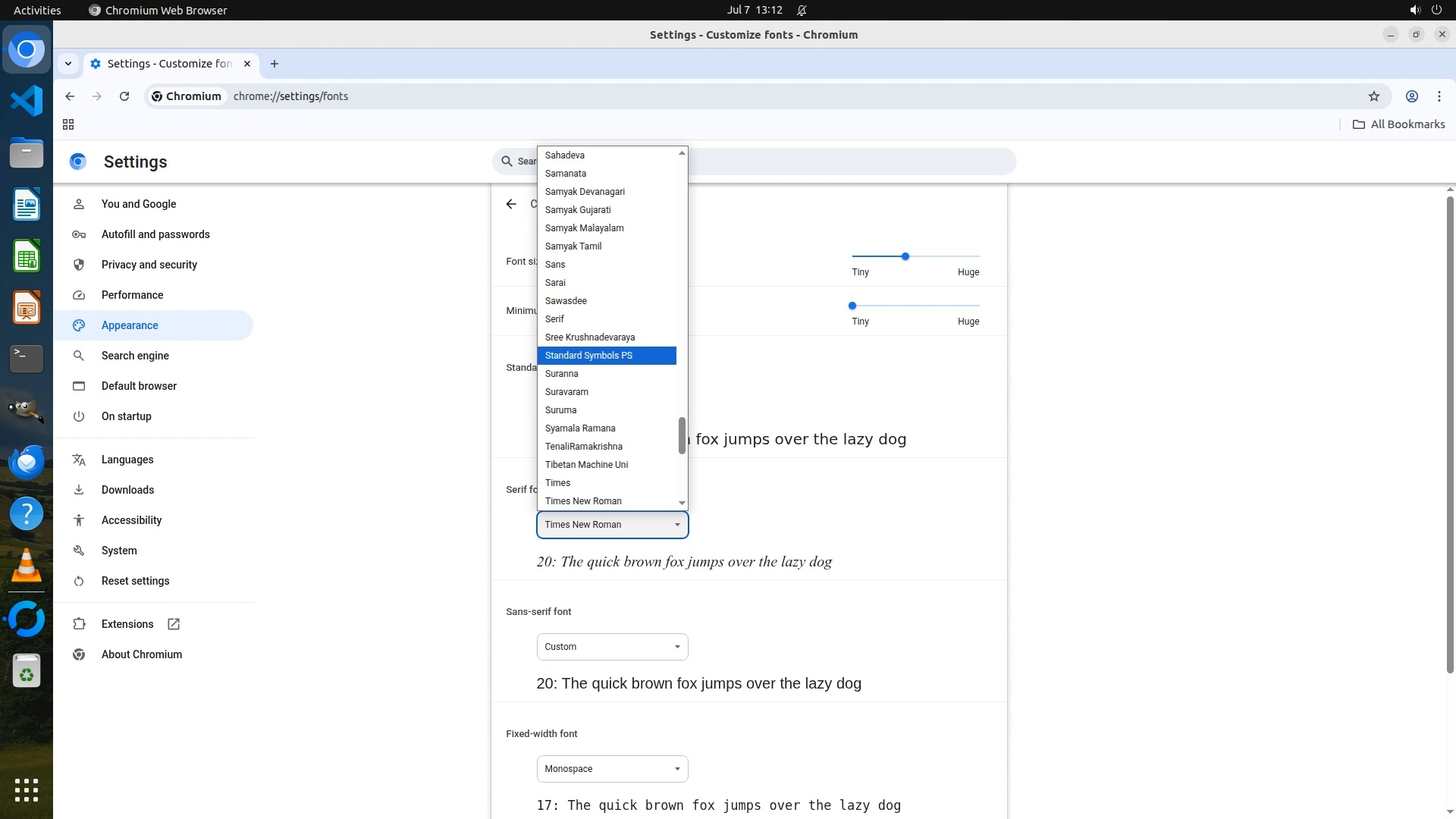
Task: Click the profile avatar icon
Action: (1411, 96)
